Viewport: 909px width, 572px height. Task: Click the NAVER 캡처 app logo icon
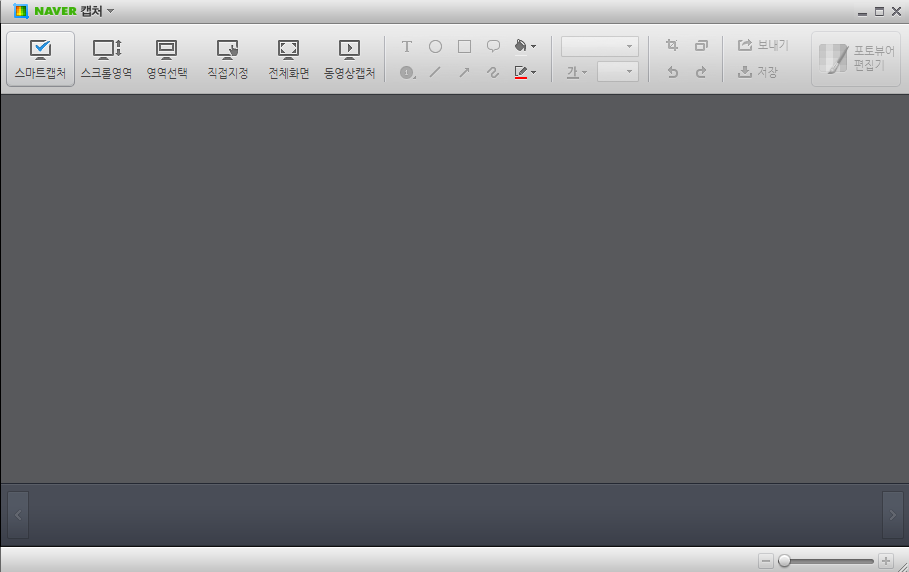[21, 11]
